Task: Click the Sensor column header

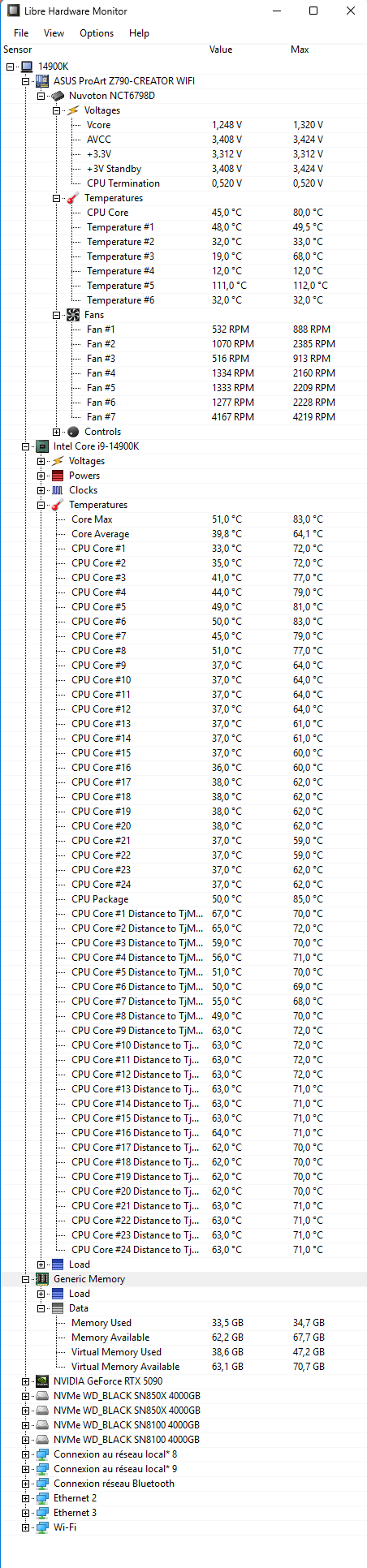Action: tap(18, 50)
